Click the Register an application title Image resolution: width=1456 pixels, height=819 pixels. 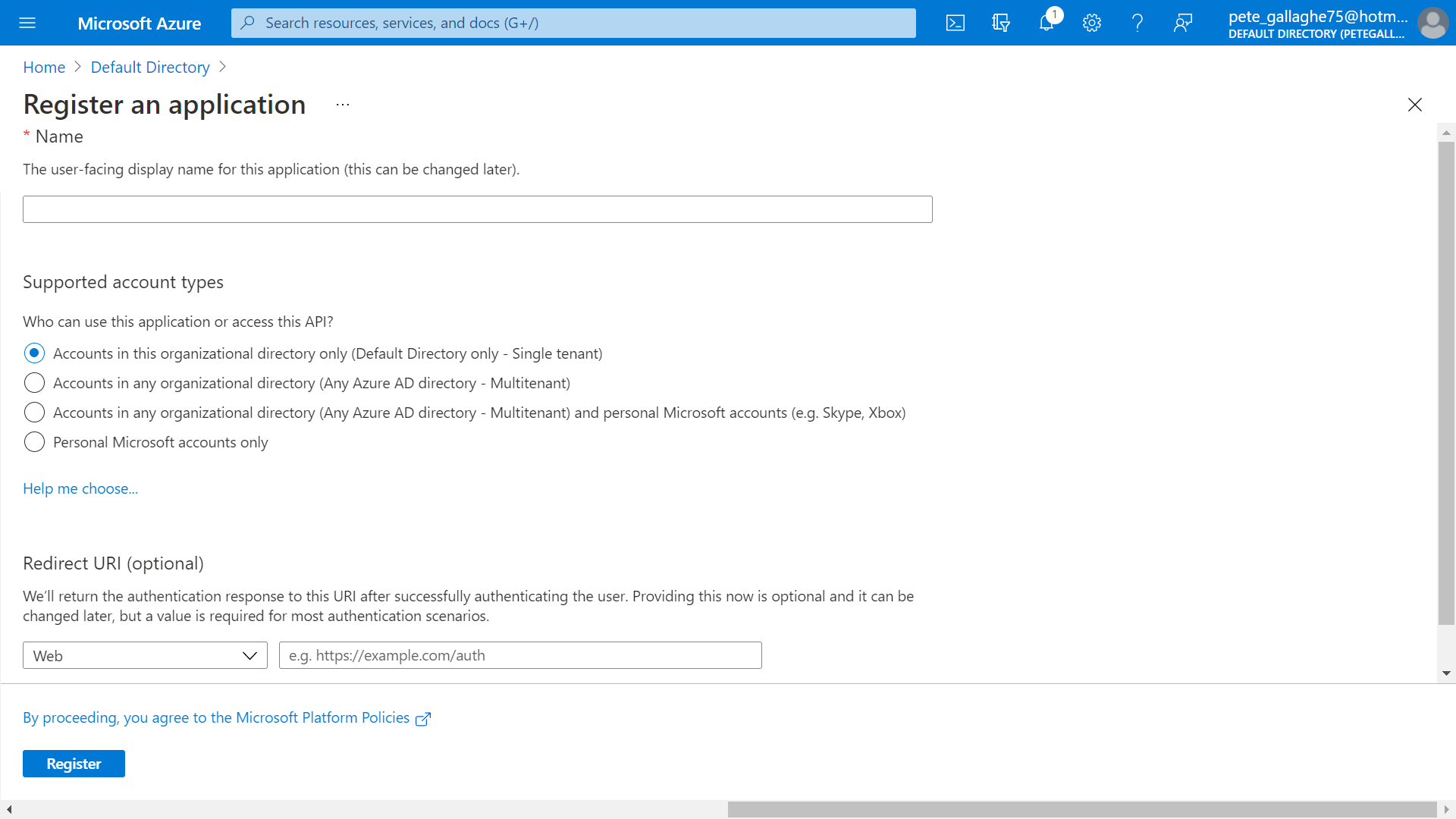tap(165, 105)
